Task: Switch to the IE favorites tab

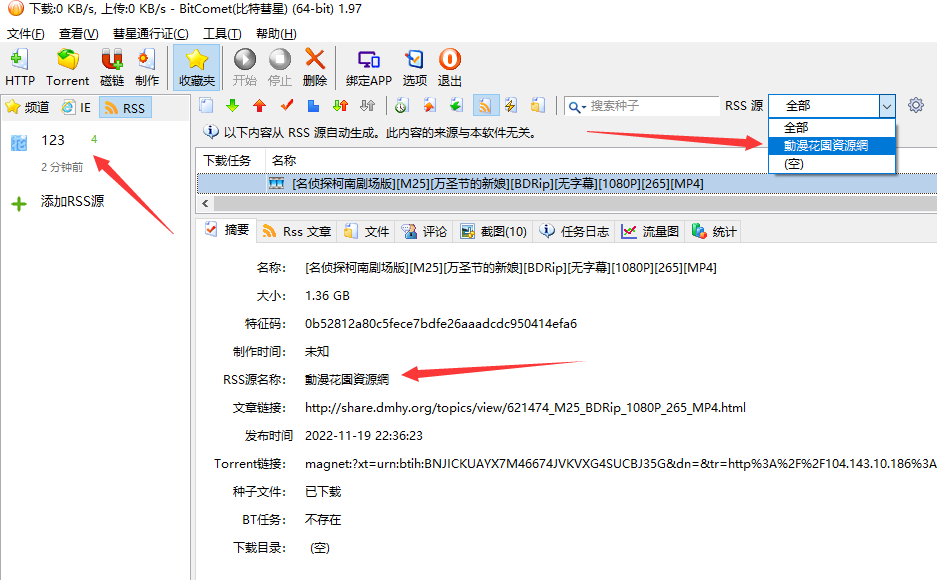Action: [x=76, y=108]
